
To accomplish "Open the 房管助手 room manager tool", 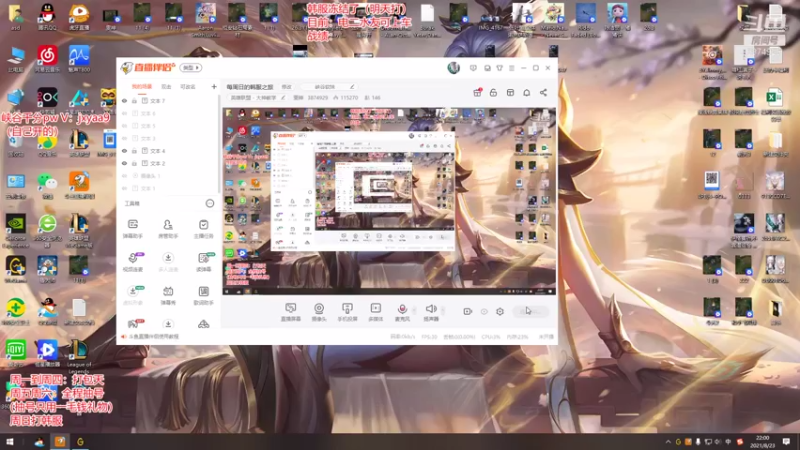I will pyautogui.click(x=168, y=229).
